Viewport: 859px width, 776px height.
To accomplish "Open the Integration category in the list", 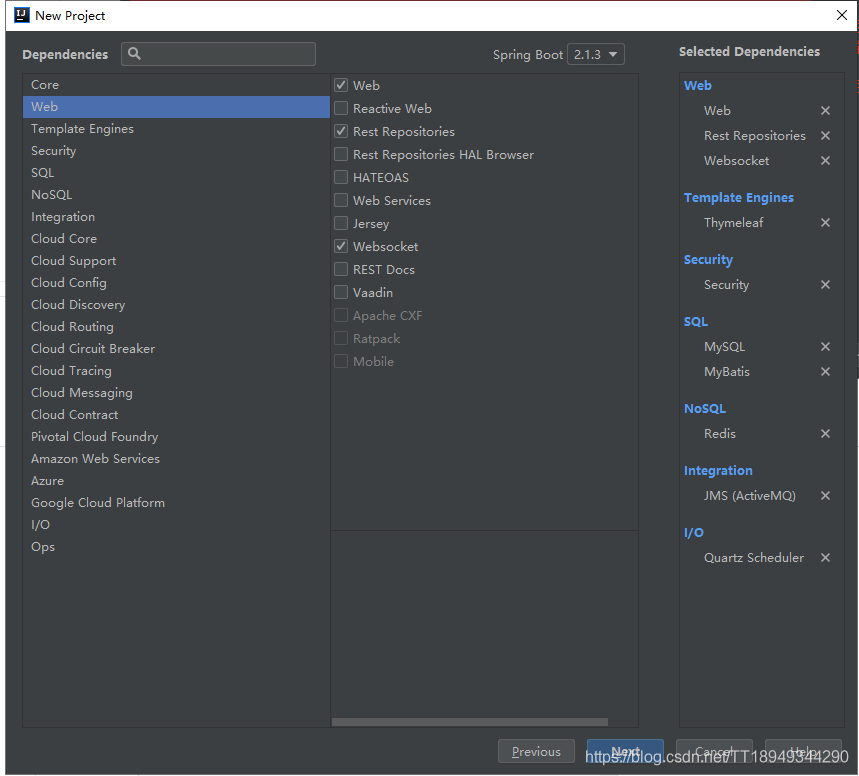I will pos(176,217).
